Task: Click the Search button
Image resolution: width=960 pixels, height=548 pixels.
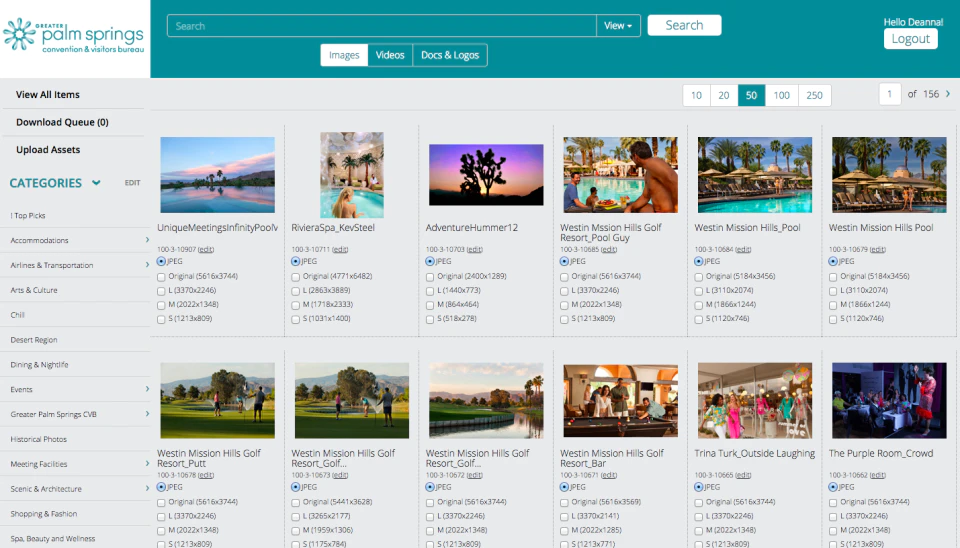Action: 684,25
